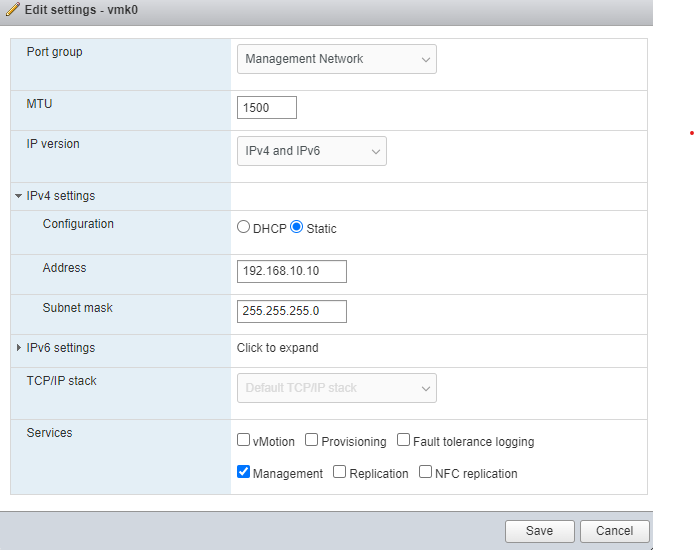The width and height of the screenshot is (695, 550).
Task: Click the Subnet mask field
Action: pos(292,311)
